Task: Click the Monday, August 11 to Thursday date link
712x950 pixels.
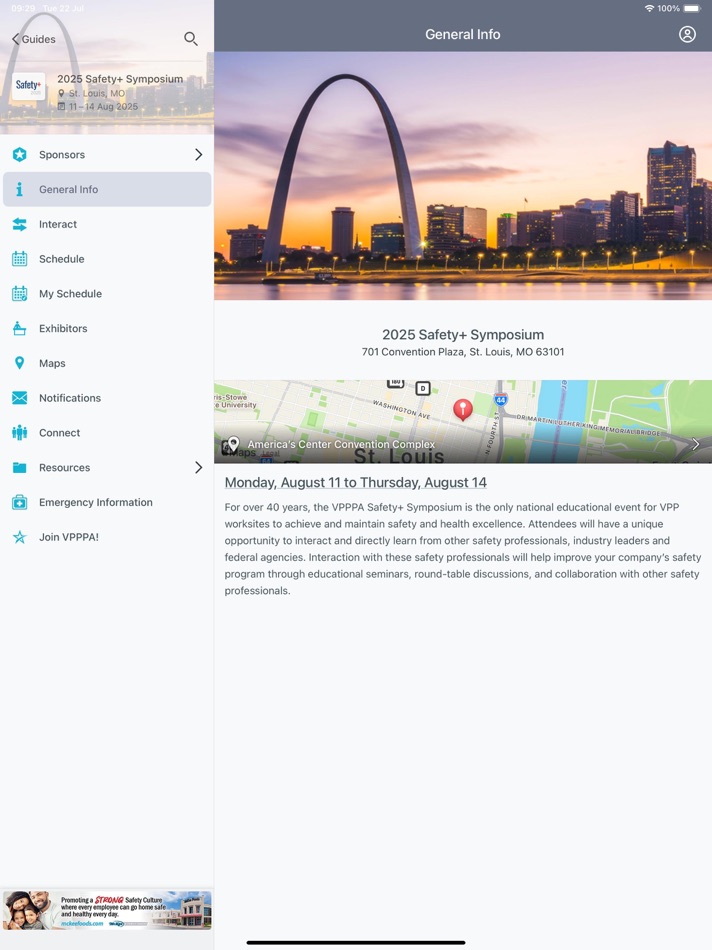Action: pos(356,482)
